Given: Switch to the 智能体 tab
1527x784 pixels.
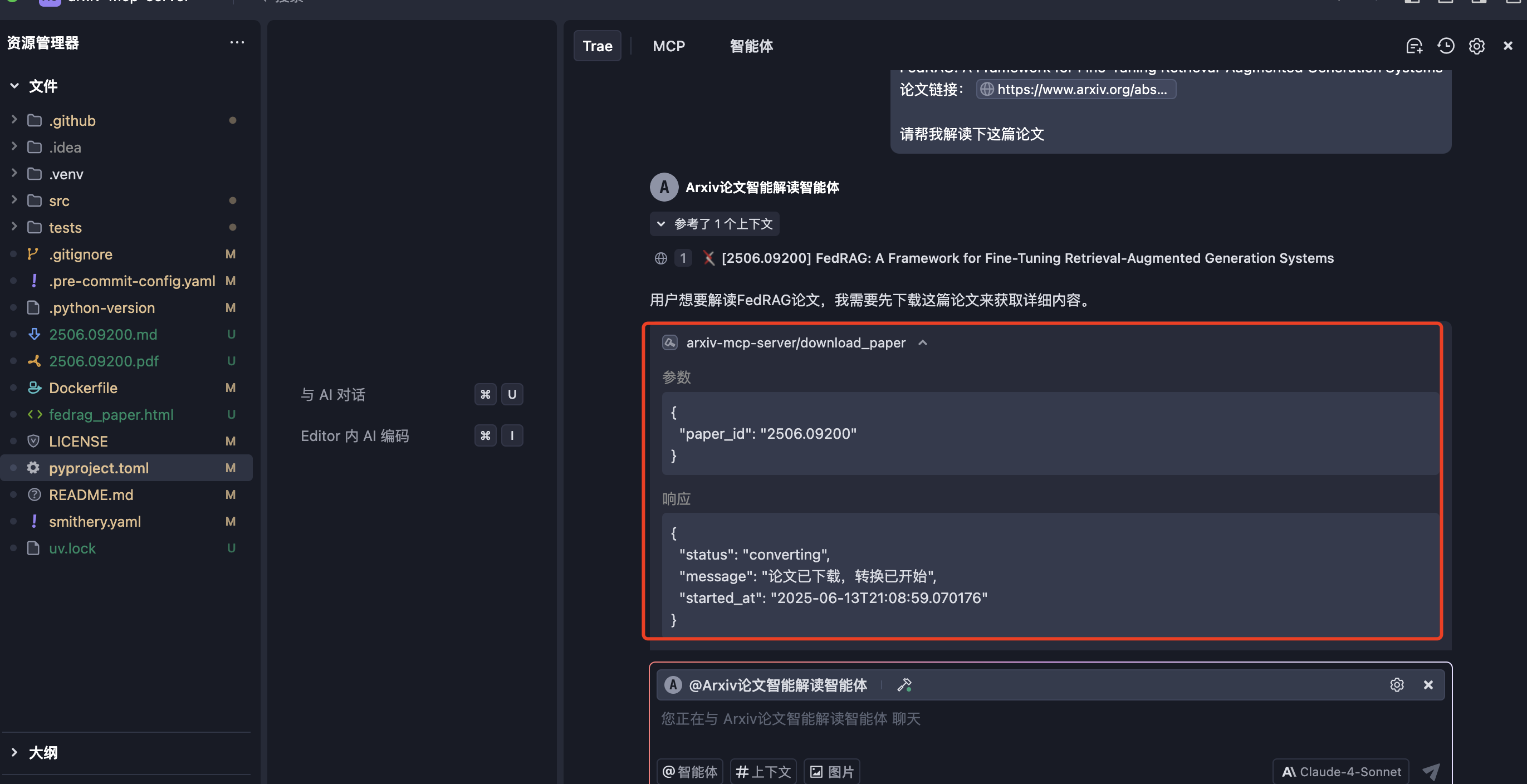Looking at the screenshot, I should pos(751,46).
